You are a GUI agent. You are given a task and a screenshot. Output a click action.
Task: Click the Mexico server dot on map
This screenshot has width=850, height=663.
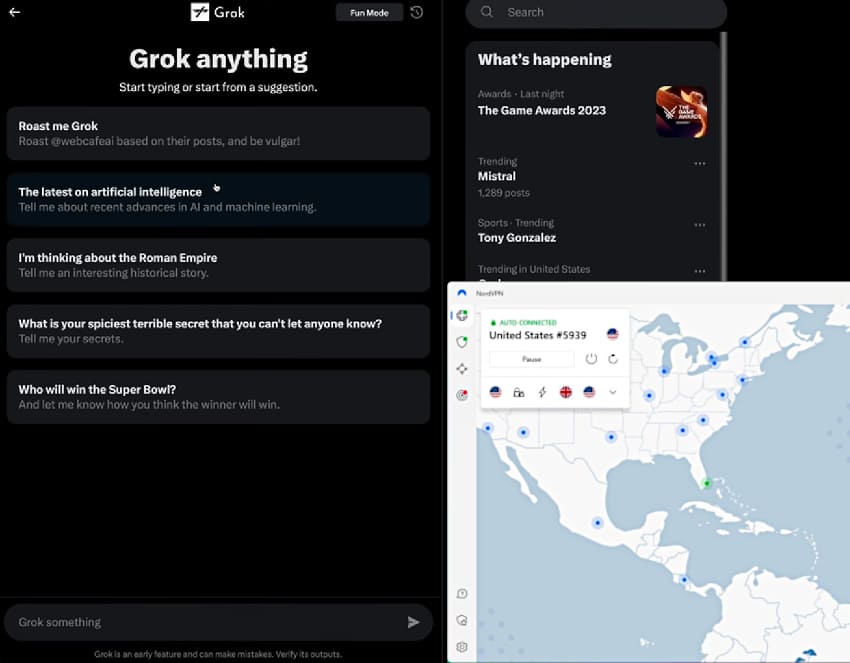pos(597,523)
